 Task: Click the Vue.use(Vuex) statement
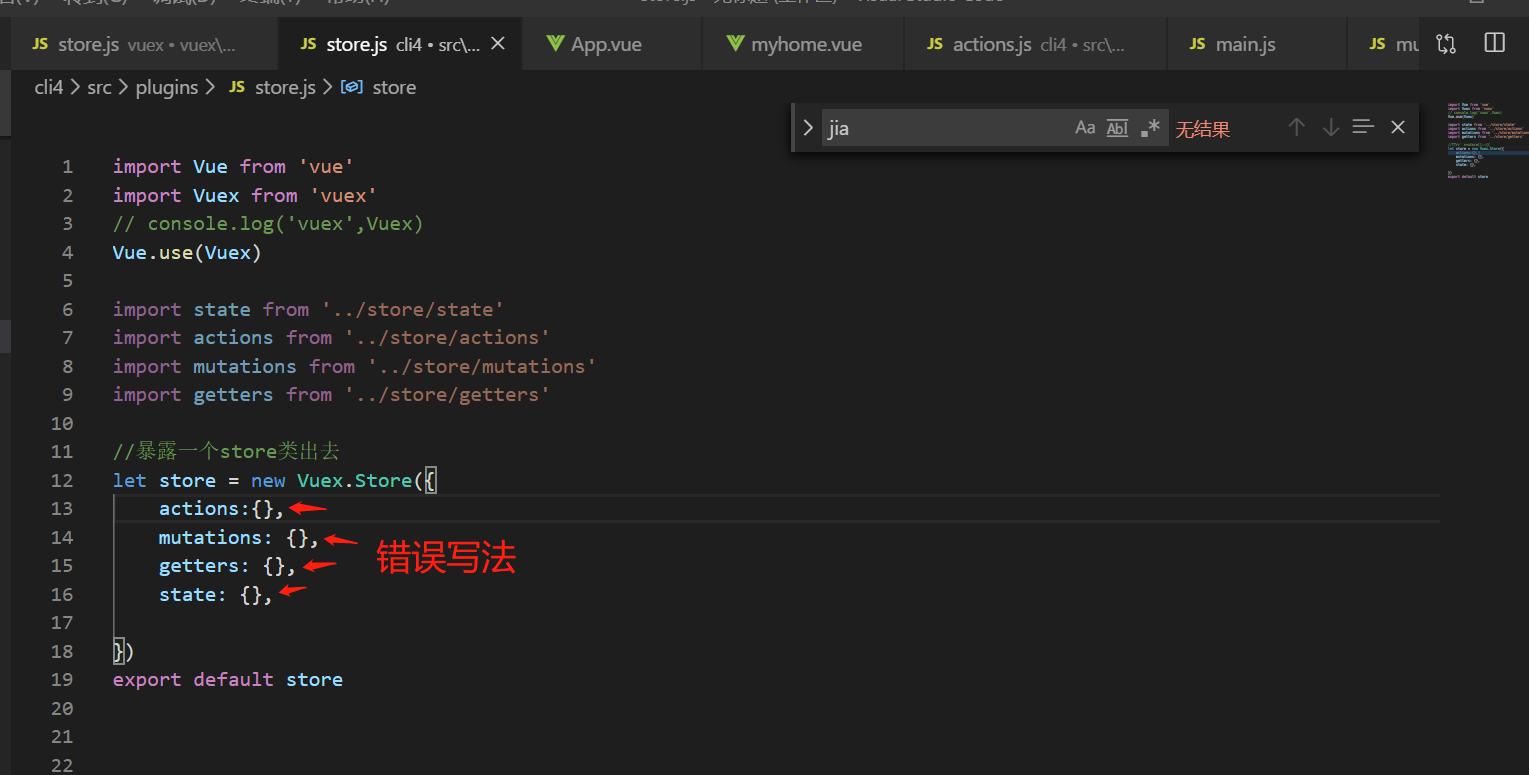tap(187, 252)
